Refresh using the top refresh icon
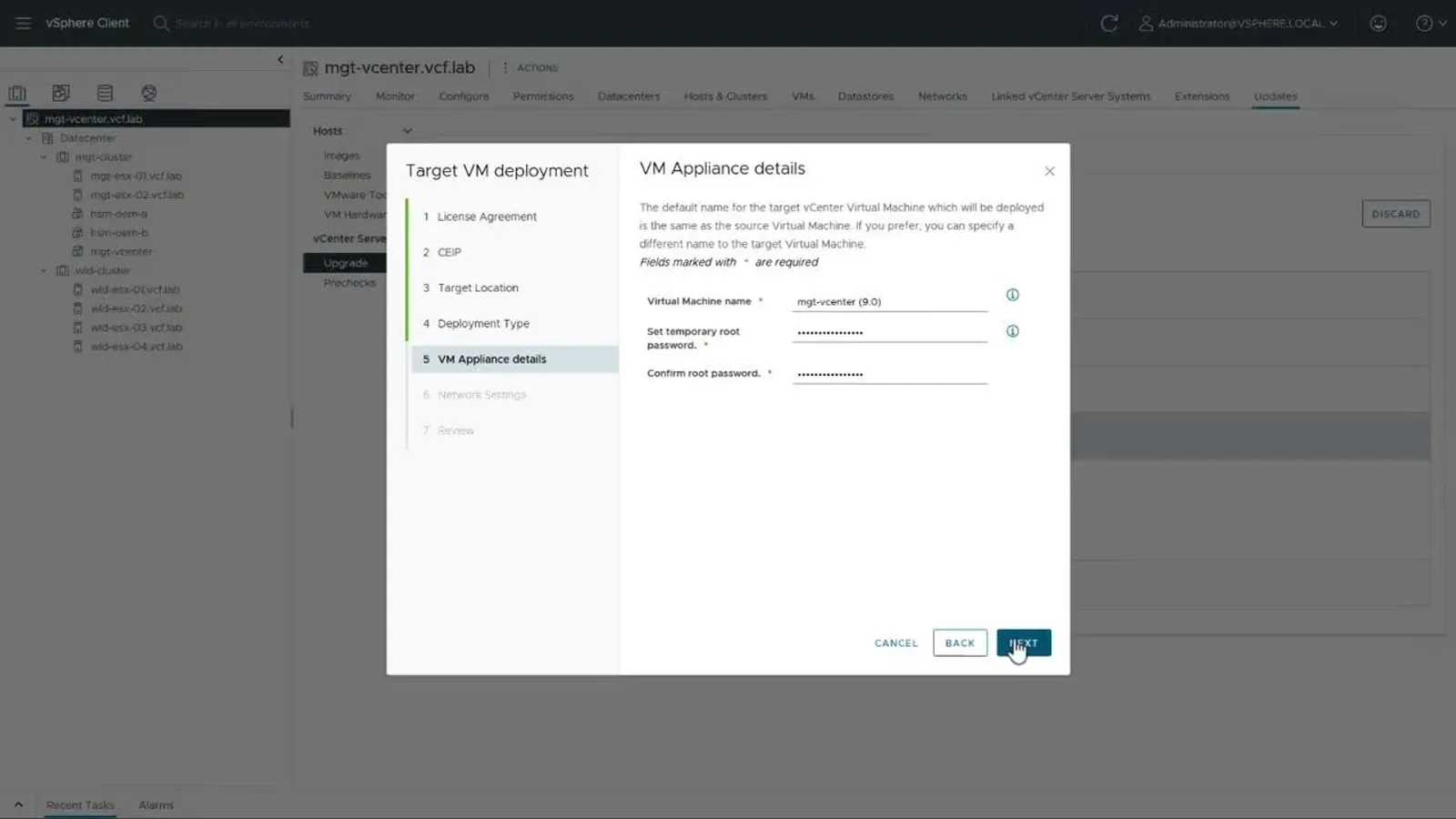This screenshot has width=1456, height=819. [x=1108, y=23]
